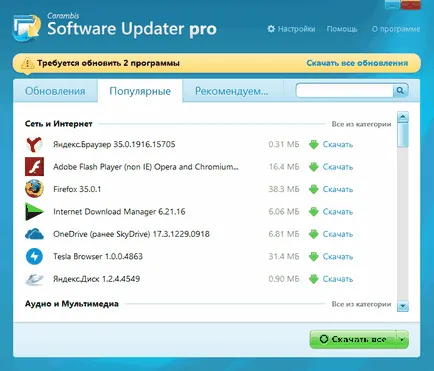Open dropdown arrow beside Скачать все

(402, 339)
